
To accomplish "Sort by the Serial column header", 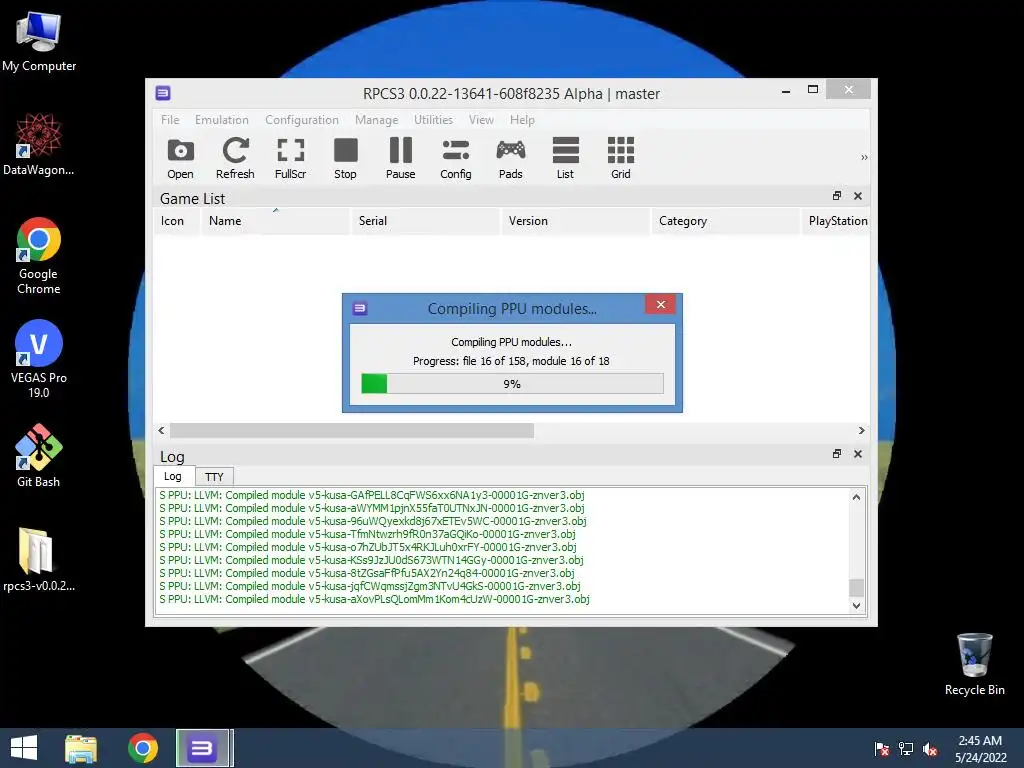I will [x=426, y=221].
